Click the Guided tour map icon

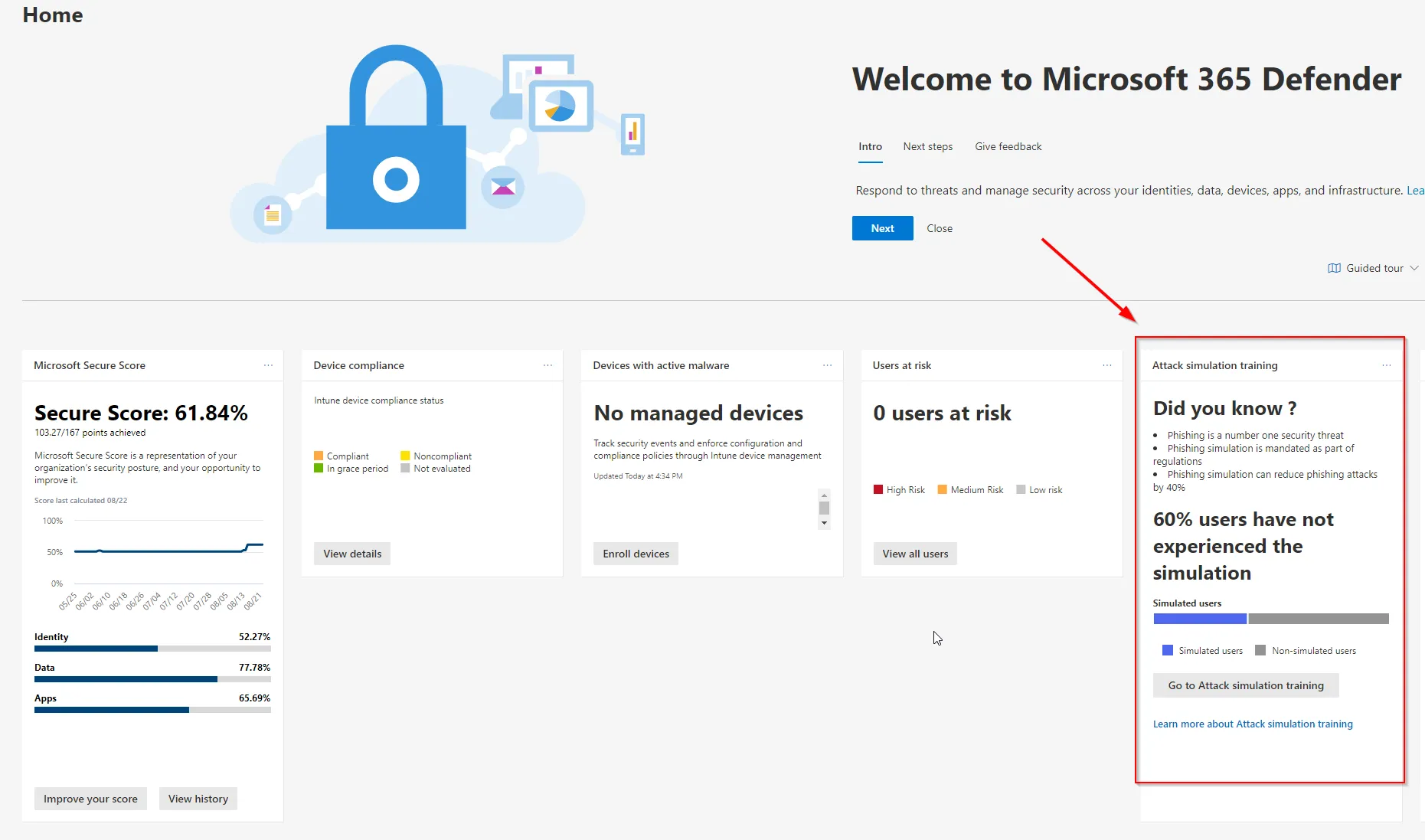coord(1334,268)
